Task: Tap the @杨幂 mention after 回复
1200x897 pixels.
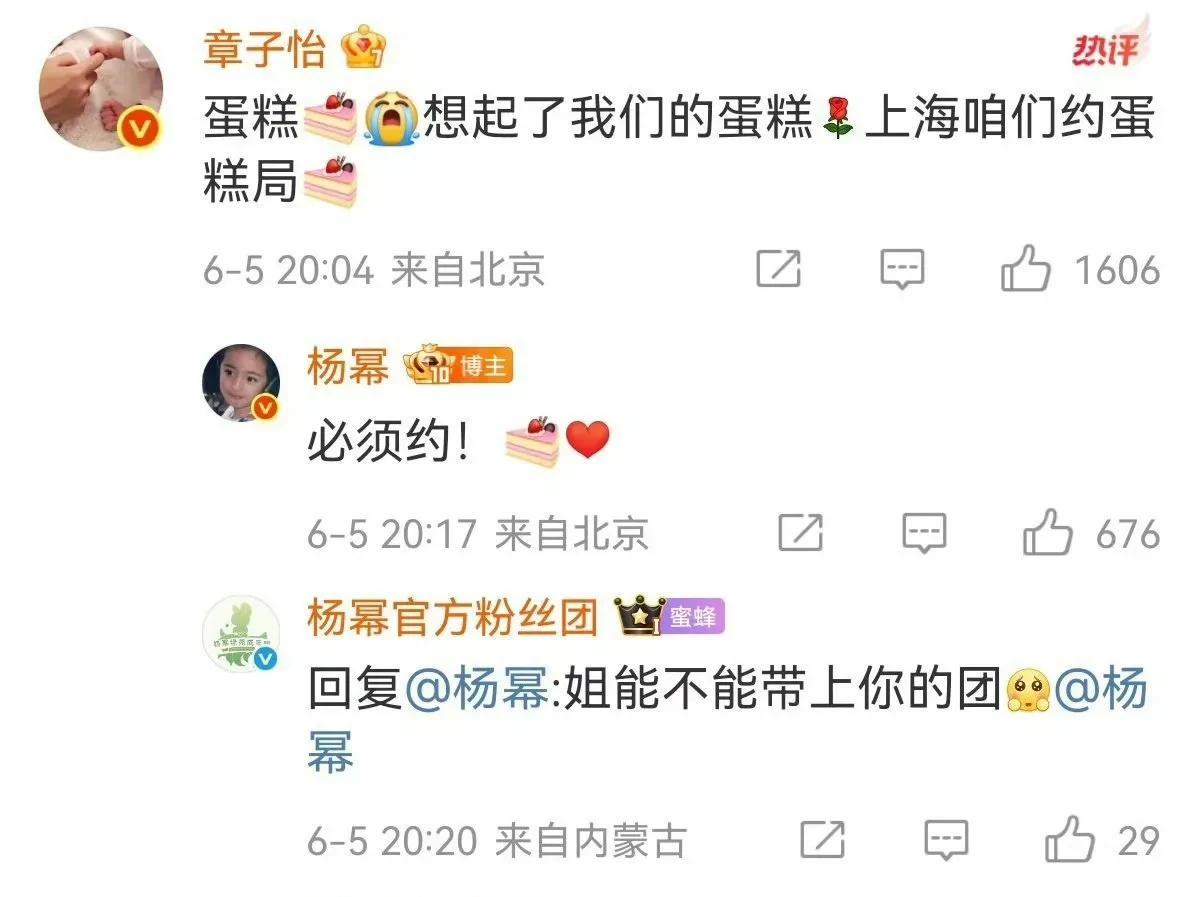Action: (x=478, y=692)
